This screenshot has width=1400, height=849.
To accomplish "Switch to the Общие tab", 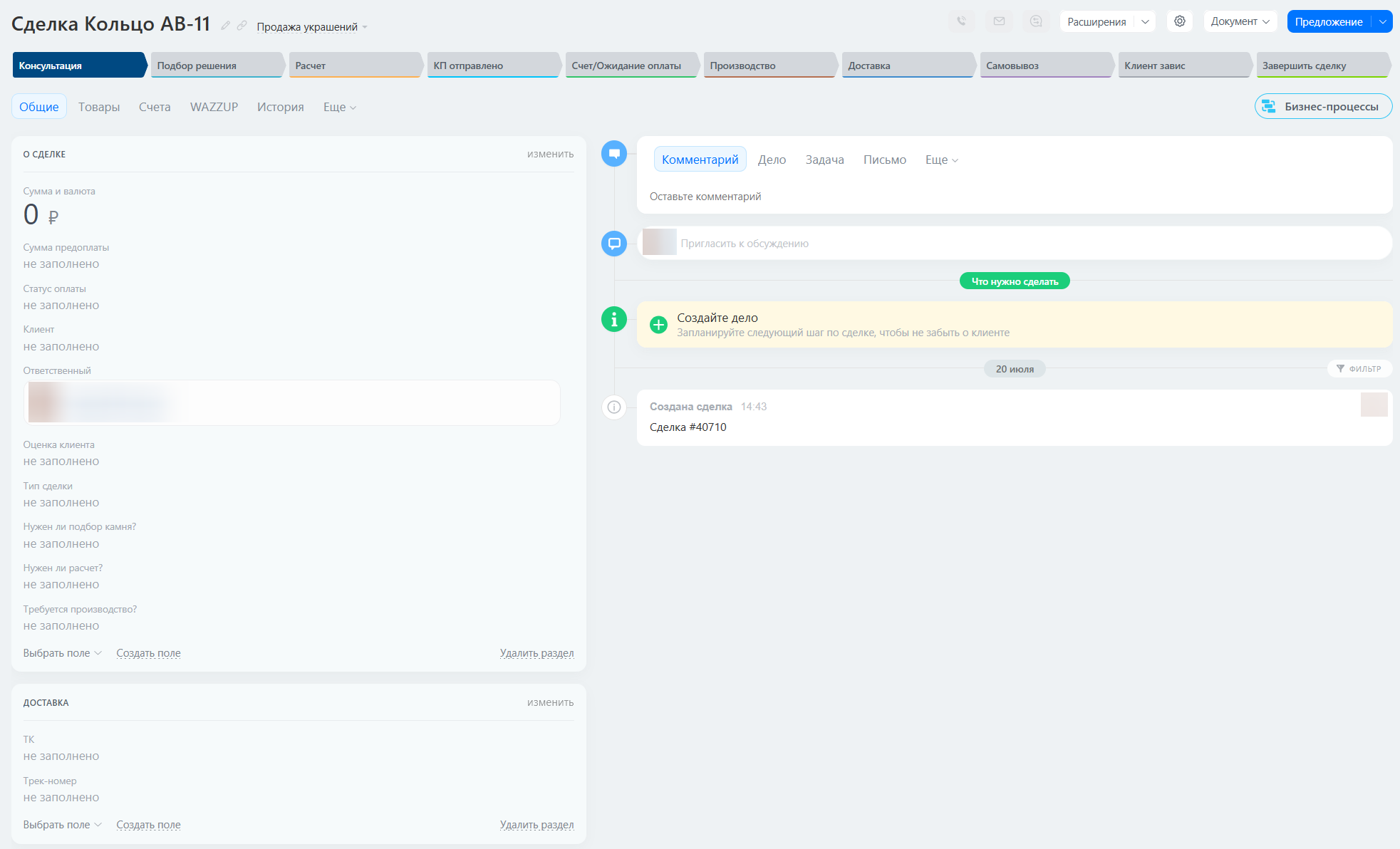I will click(x=39, y=107).
